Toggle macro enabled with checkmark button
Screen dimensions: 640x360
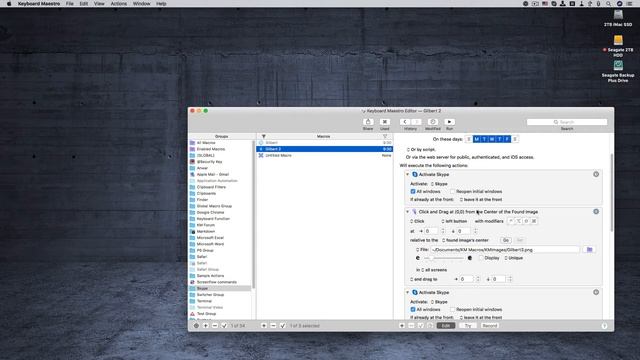pos(282,326)
